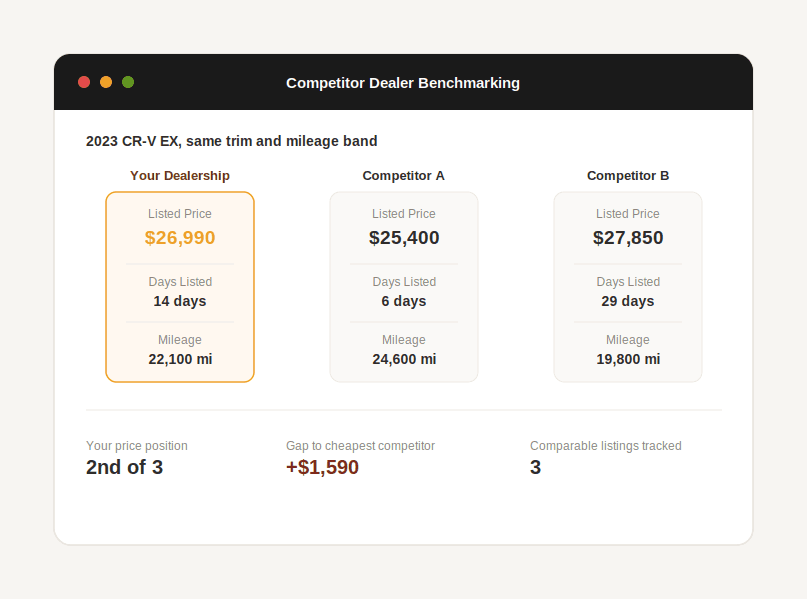This screenshot has height=599, width=807.
Task: Click the 22,100 mi mileage value
Action: pyautogui.click(x=180, y=359)
